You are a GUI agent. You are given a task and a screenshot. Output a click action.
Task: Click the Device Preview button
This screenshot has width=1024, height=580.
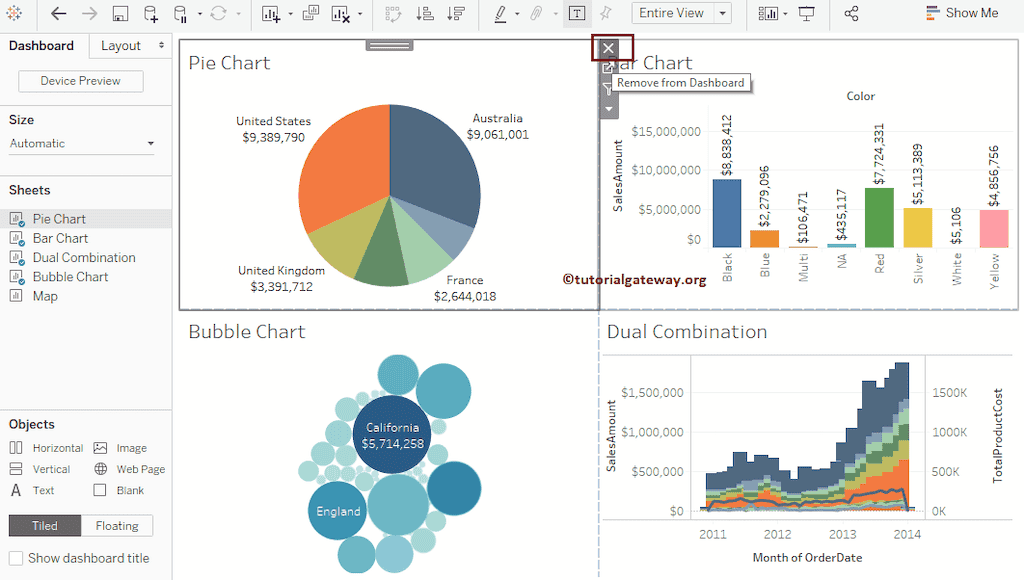[x=81, y=81]
